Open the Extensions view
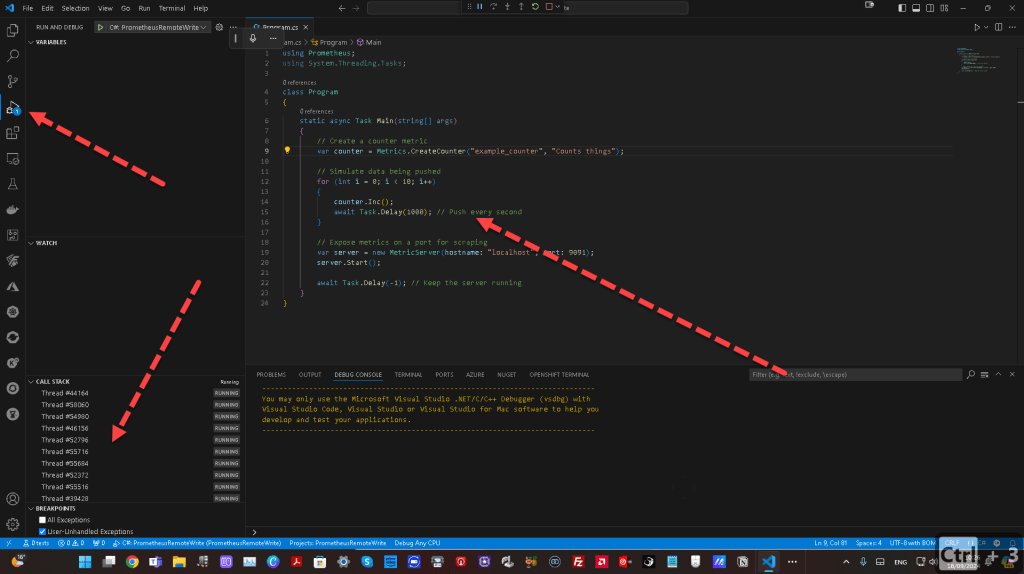 click(12, 133)
